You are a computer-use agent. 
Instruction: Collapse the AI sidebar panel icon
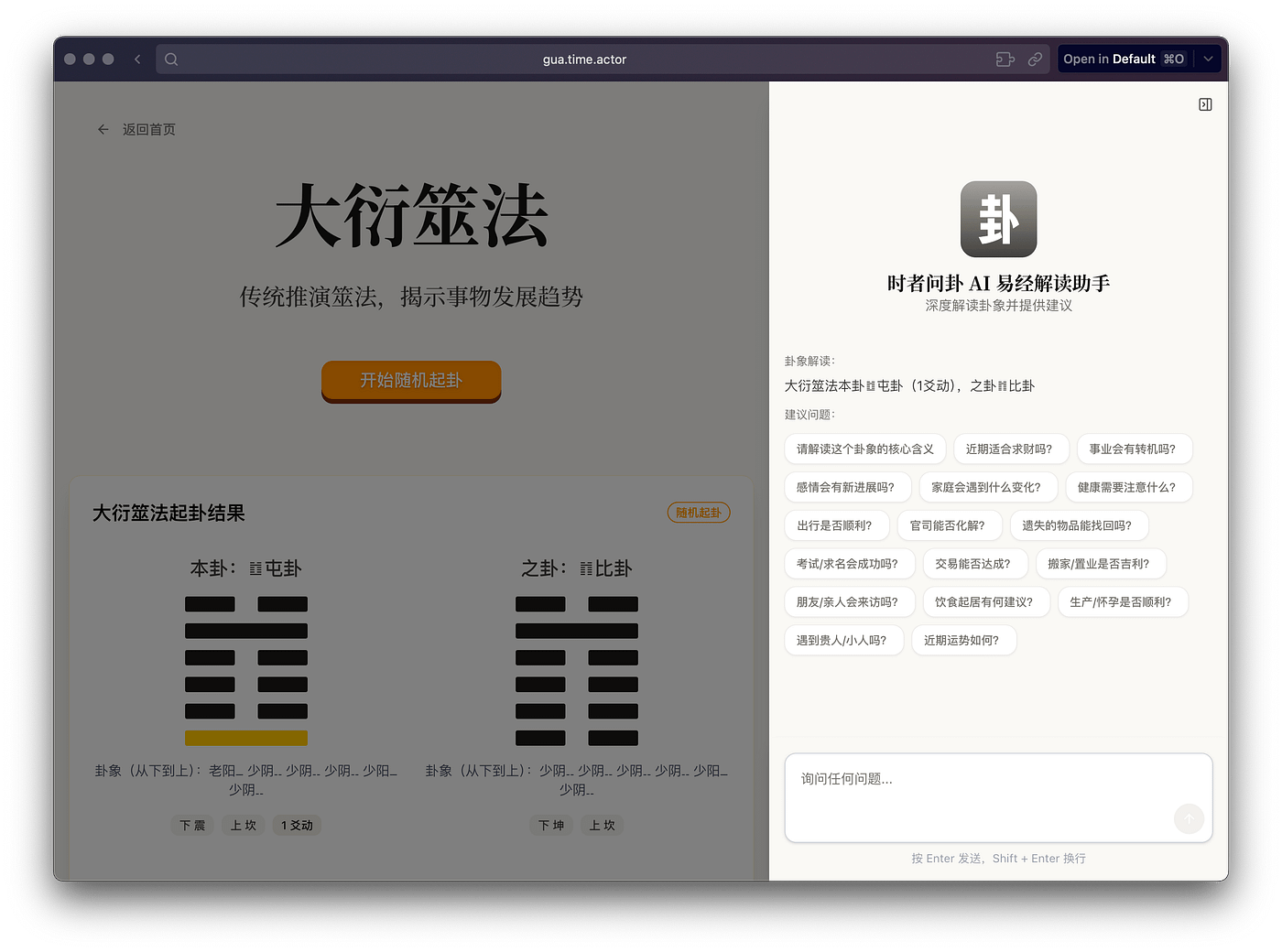coord(1205,104)
